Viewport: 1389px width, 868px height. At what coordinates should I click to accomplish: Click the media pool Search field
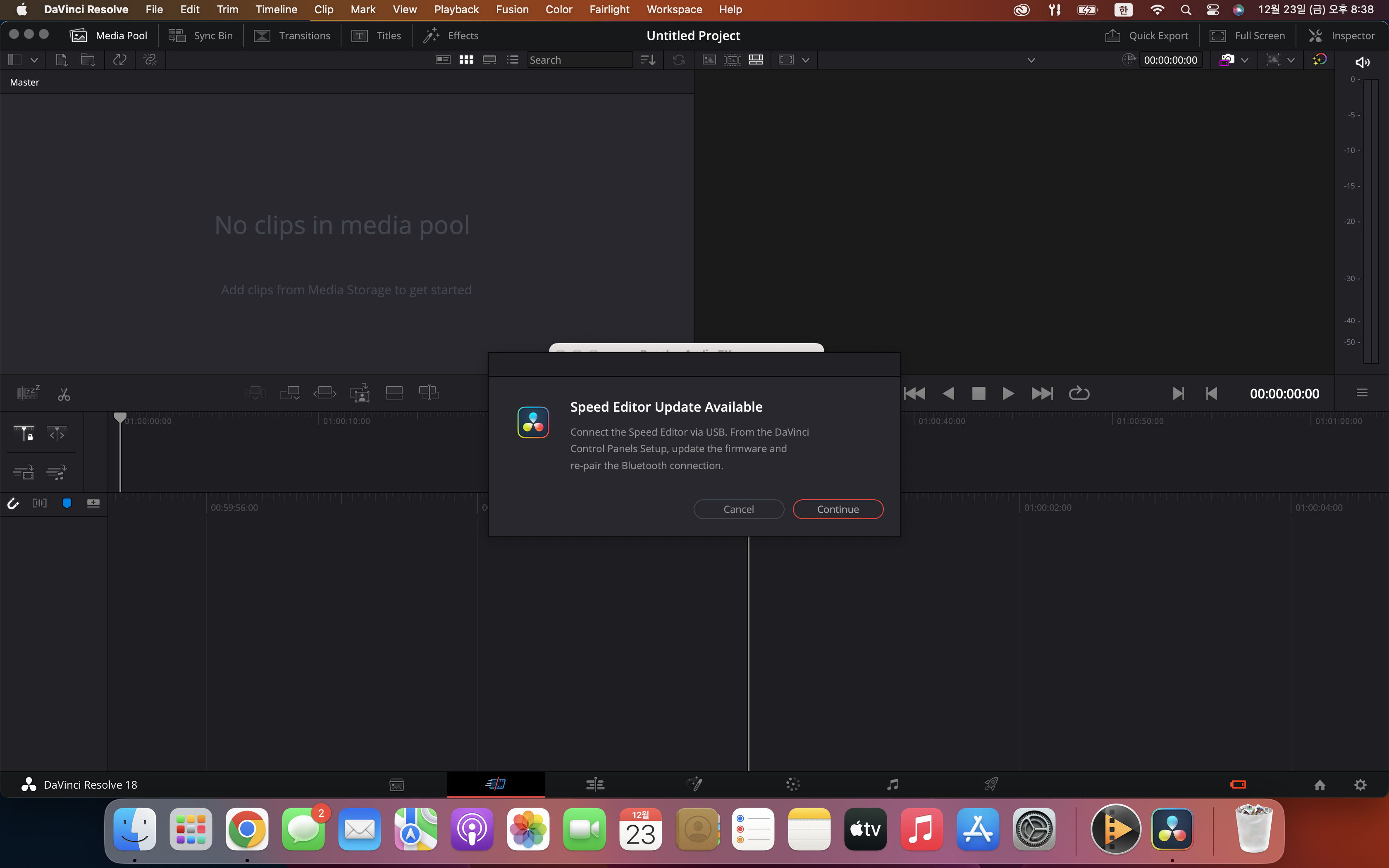coord(579,60)
